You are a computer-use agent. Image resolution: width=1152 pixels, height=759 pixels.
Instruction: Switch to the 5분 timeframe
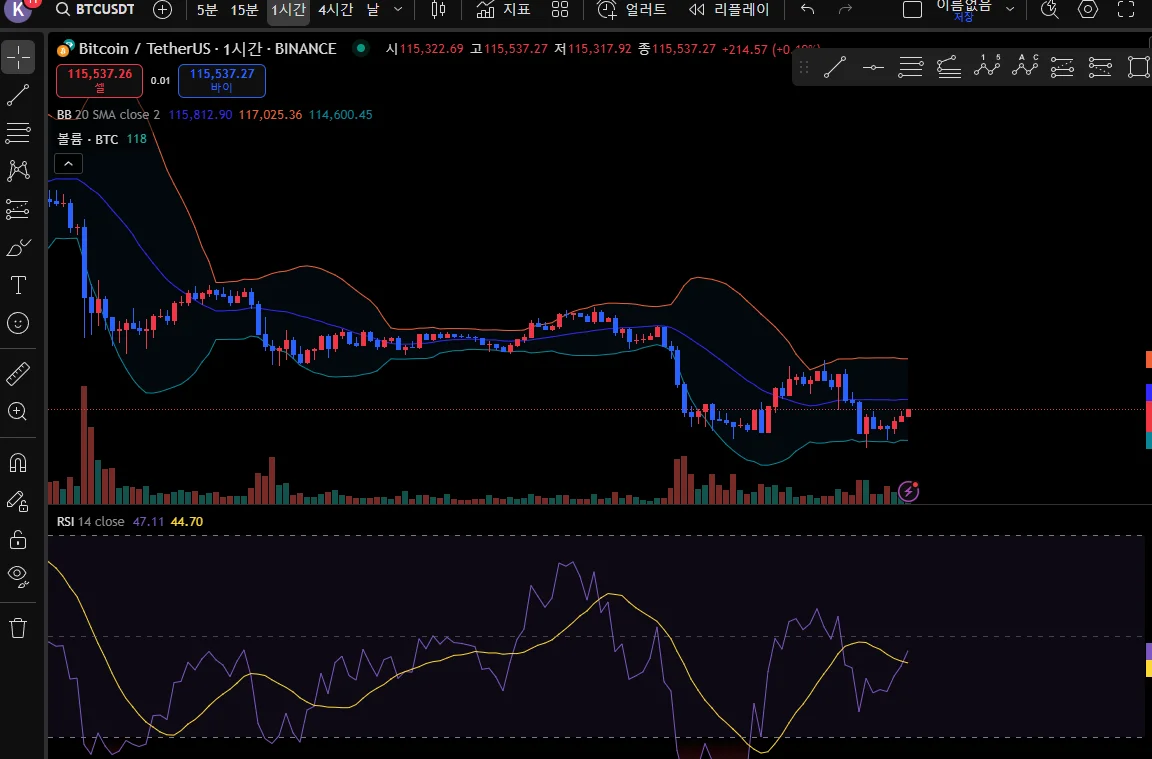tap(207, 10)
